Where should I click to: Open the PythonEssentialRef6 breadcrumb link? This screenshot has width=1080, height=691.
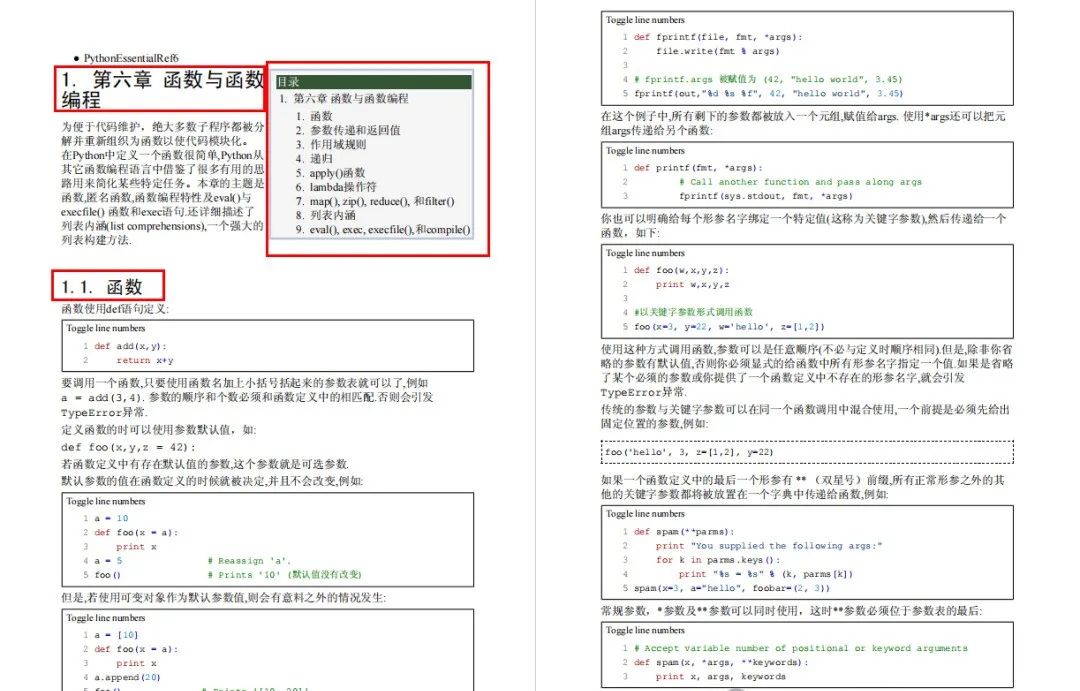tap(131, 58)
